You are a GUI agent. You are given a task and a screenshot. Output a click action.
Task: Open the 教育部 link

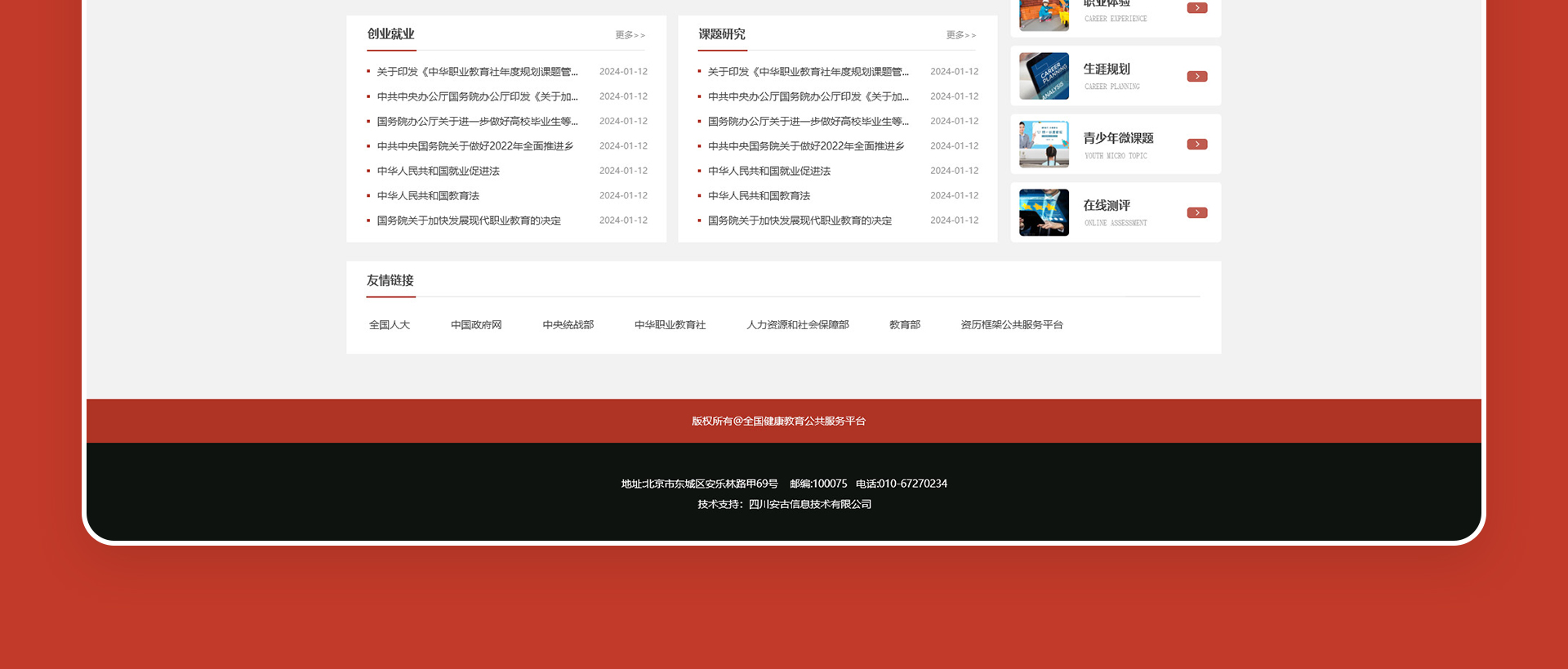pos(904,325)
